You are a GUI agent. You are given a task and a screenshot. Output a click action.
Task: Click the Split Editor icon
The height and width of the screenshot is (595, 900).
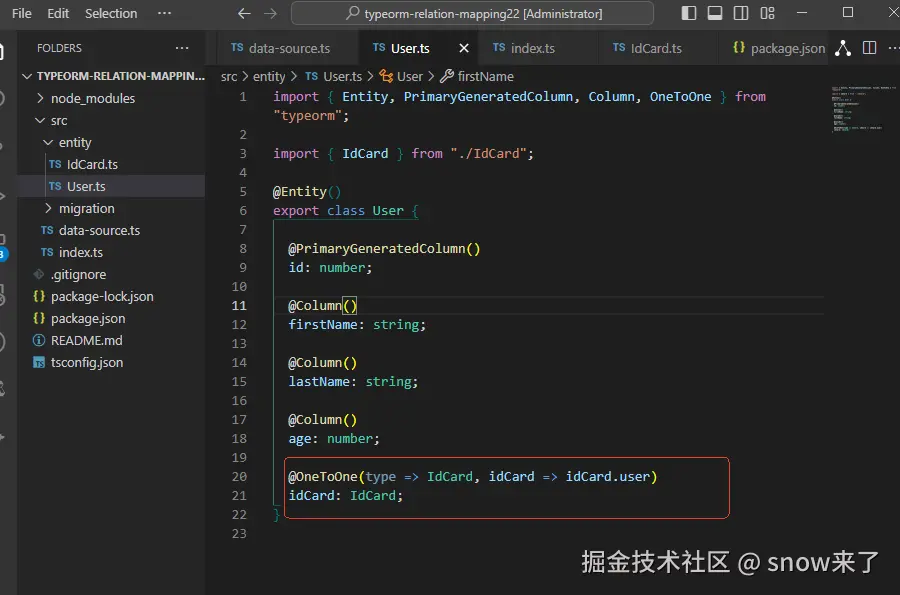(870, 48)
